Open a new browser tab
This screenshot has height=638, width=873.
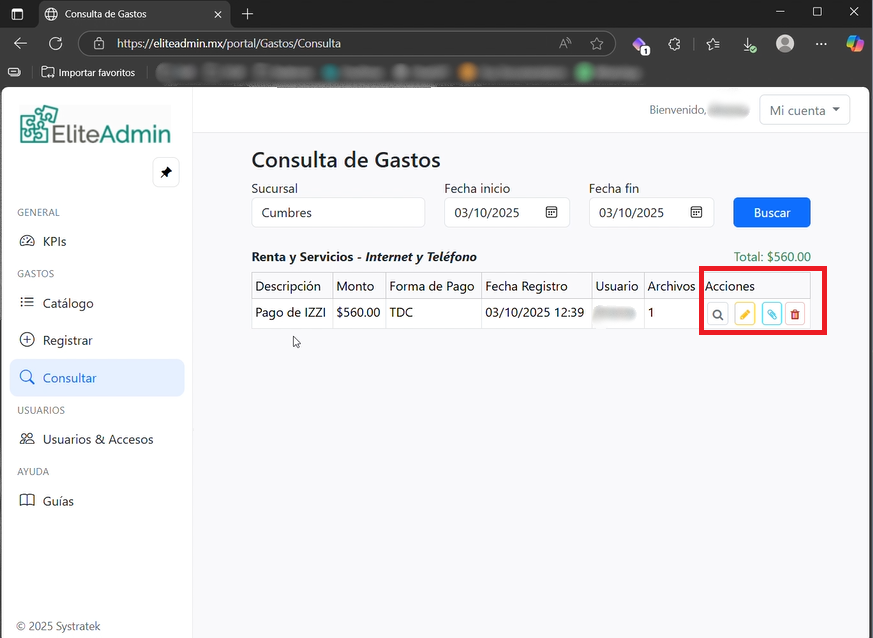247,14
